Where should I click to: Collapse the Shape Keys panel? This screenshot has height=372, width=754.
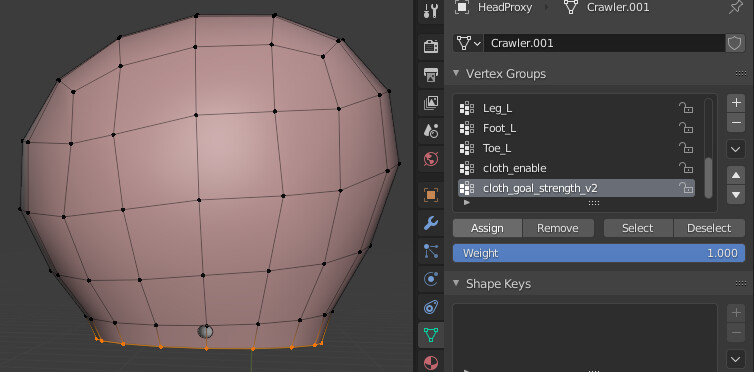456,283
